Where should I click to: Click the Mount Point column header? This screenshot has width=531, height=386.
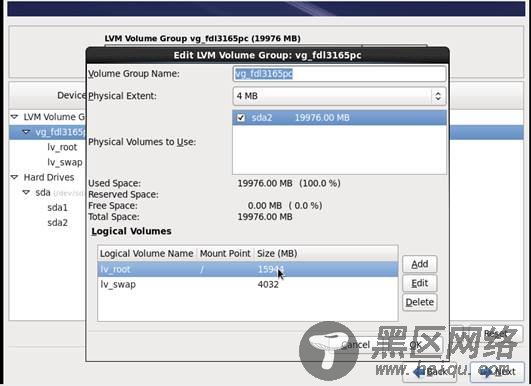[x=225, y=253]
